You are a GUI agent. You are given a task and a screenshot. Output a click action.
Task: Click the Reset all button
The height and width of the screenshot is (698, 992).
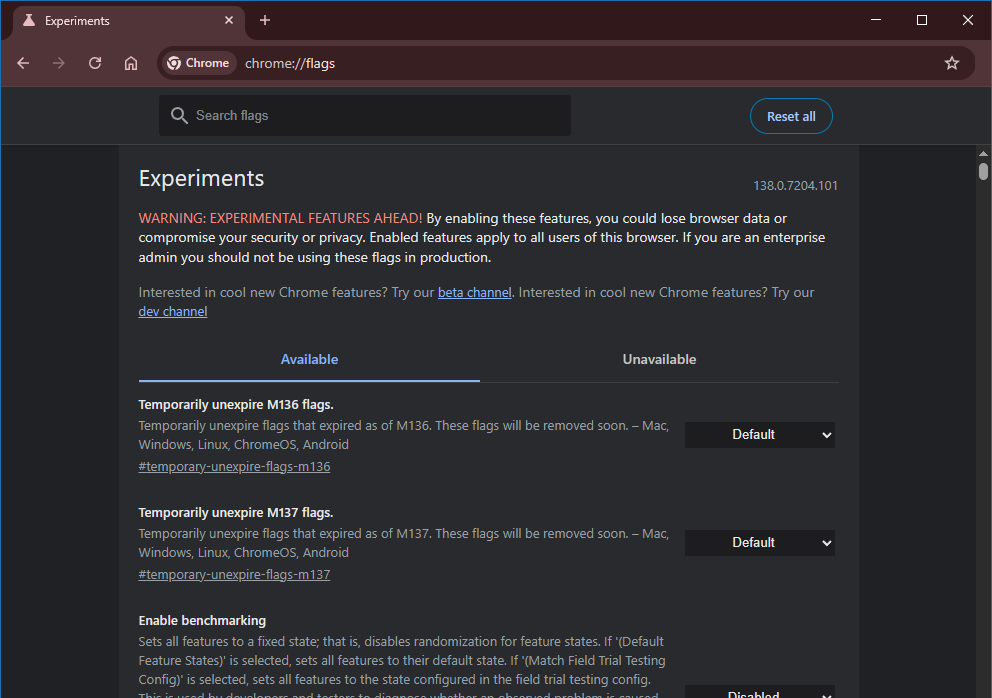(x=791, y=116)
